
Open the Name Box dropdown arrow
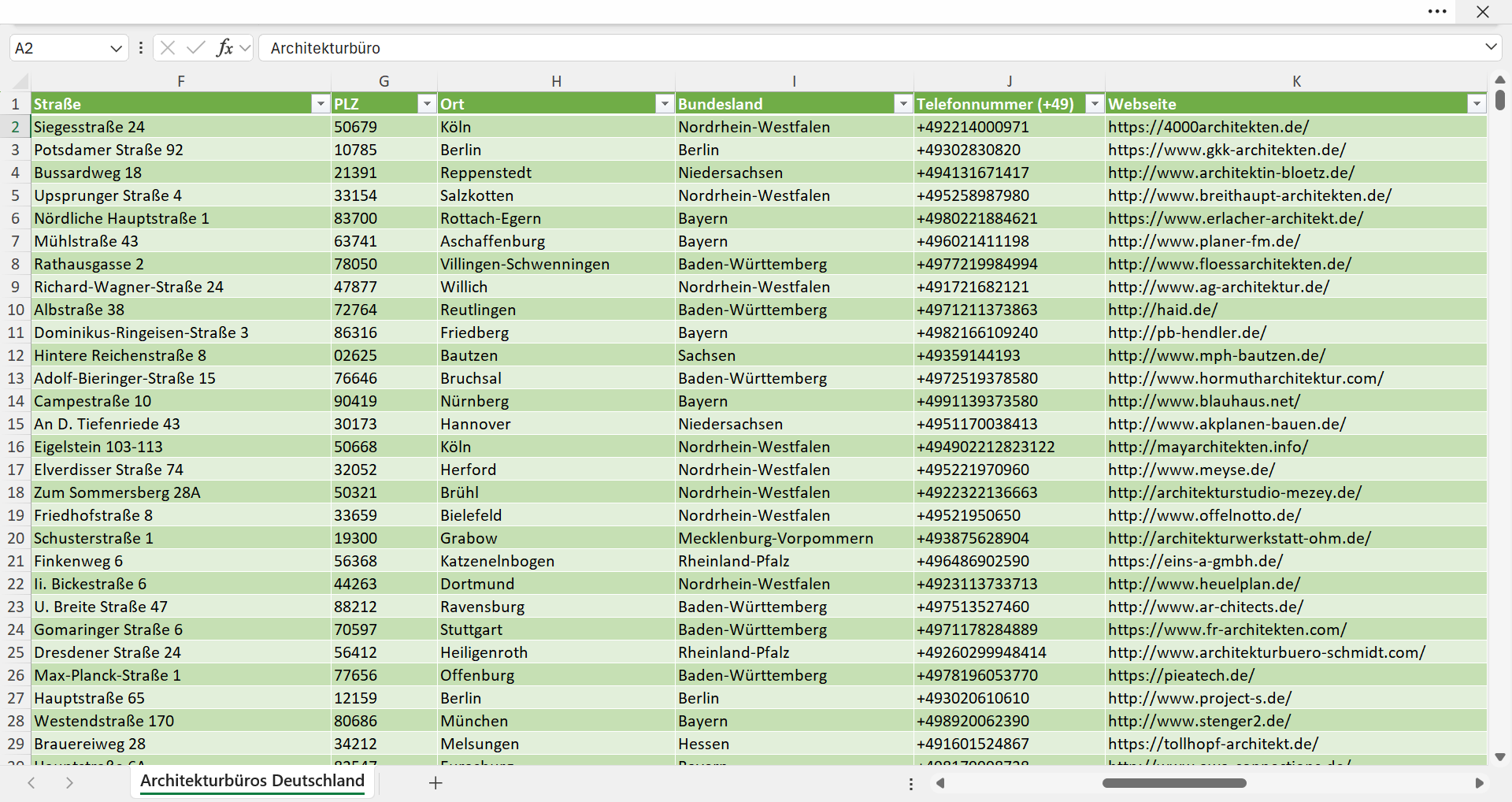(116, 48)
